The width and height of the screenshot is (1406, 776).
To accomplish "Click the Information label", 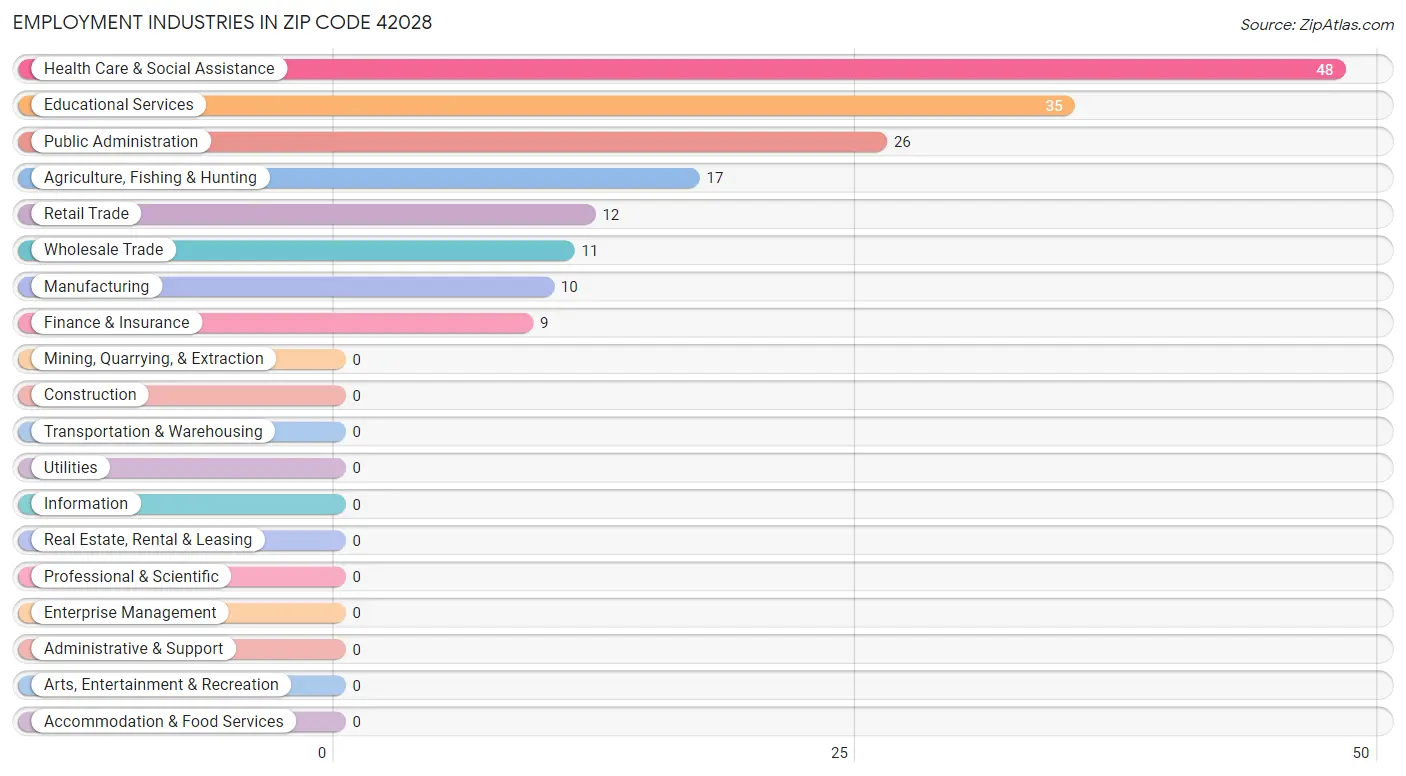I will pyautogui.click(x=86, y=504).
